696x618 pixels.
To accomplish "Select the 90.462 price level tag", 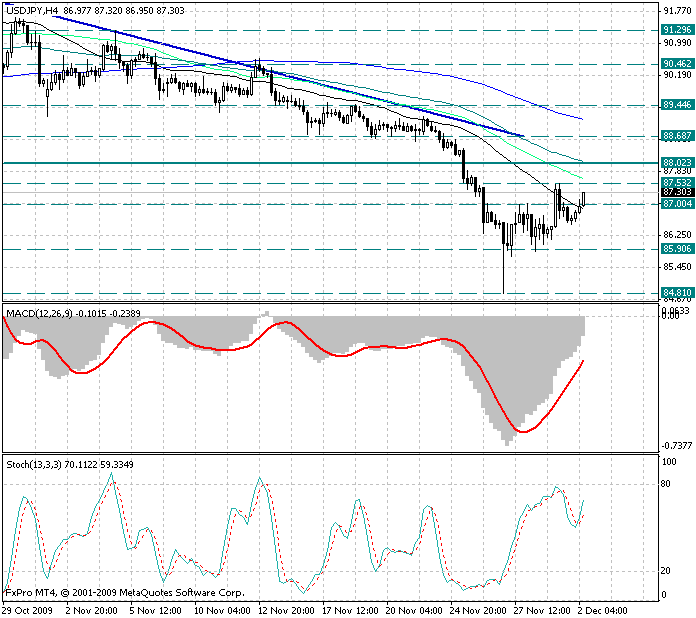I will 677,63.
